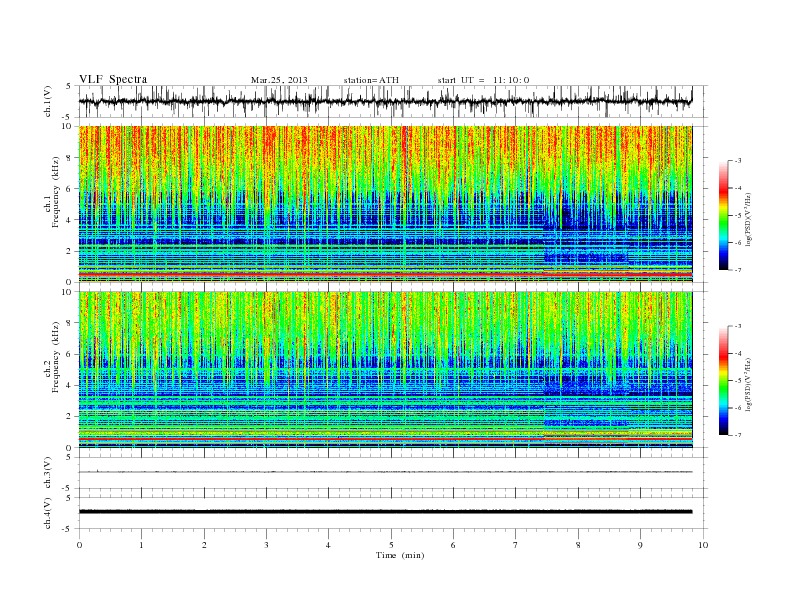Screen dimensions: 792x612
Task: Click the "-3" label on ch.1 colorbar
Action: pyautogui.click(x=738, y=161)
